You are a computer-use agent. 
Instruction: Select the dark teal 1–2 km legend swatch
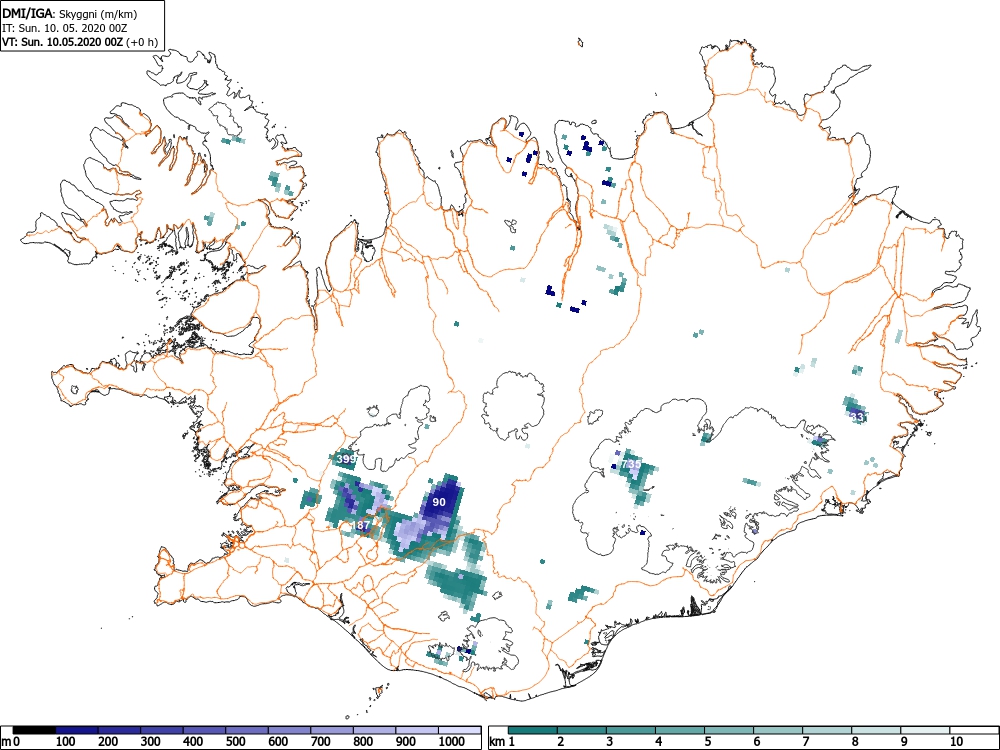[x=533, y=730]
